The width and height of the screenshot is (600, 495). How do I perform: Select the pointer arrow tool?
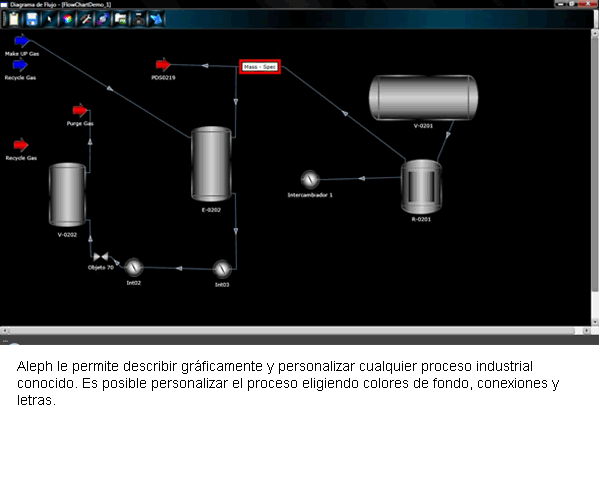pyautogui.click(x=49, y=18)
